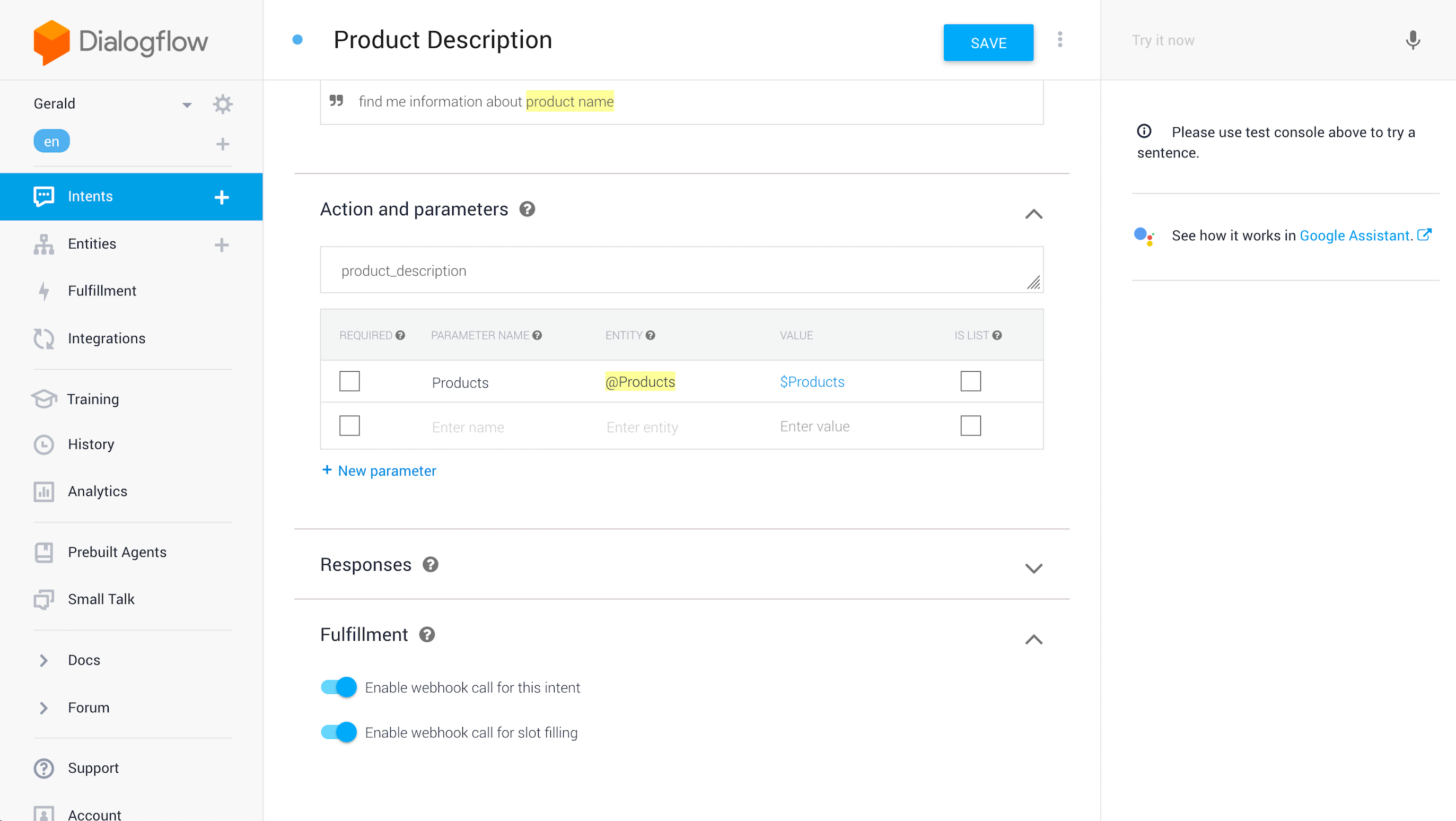Check Required on the empty parameter row
1456x821 pixels.
349,426
